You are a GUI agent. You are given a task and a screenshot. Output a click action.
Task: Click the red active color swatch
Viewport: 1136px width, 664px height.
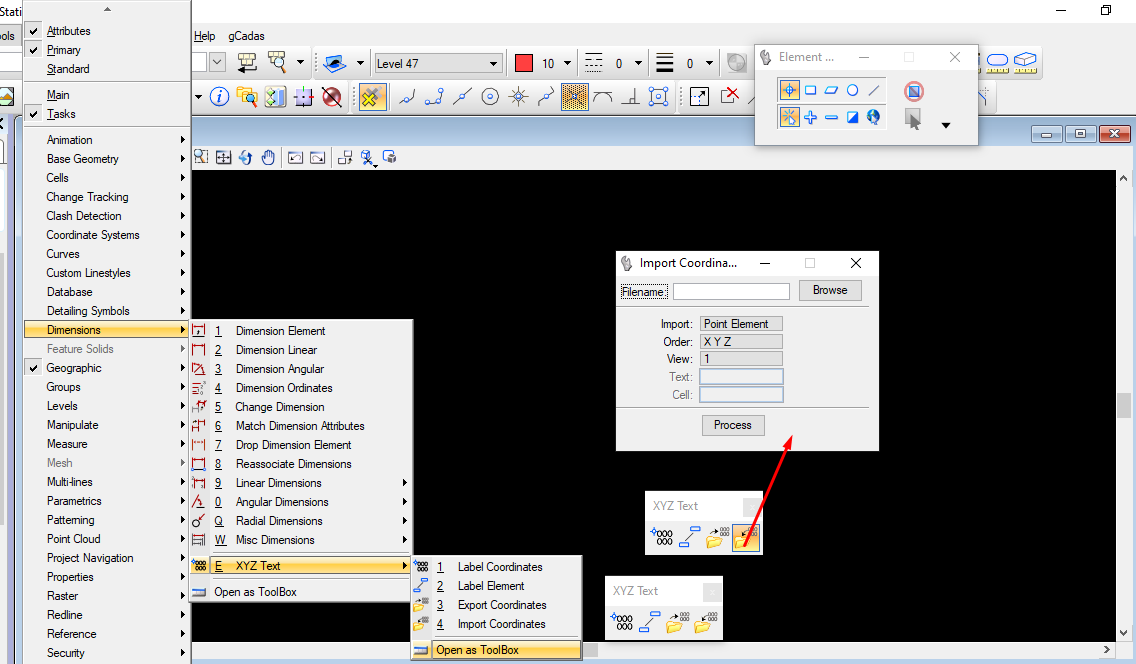(524, 64)
